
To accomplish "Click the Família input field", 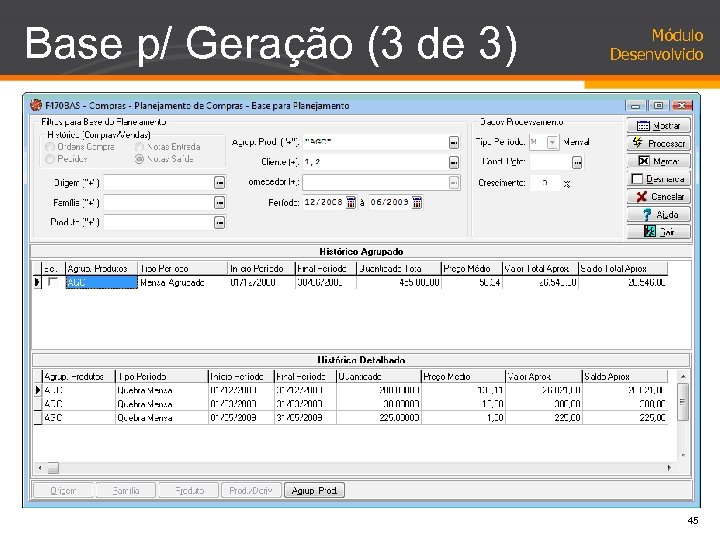I will point(158,202).
